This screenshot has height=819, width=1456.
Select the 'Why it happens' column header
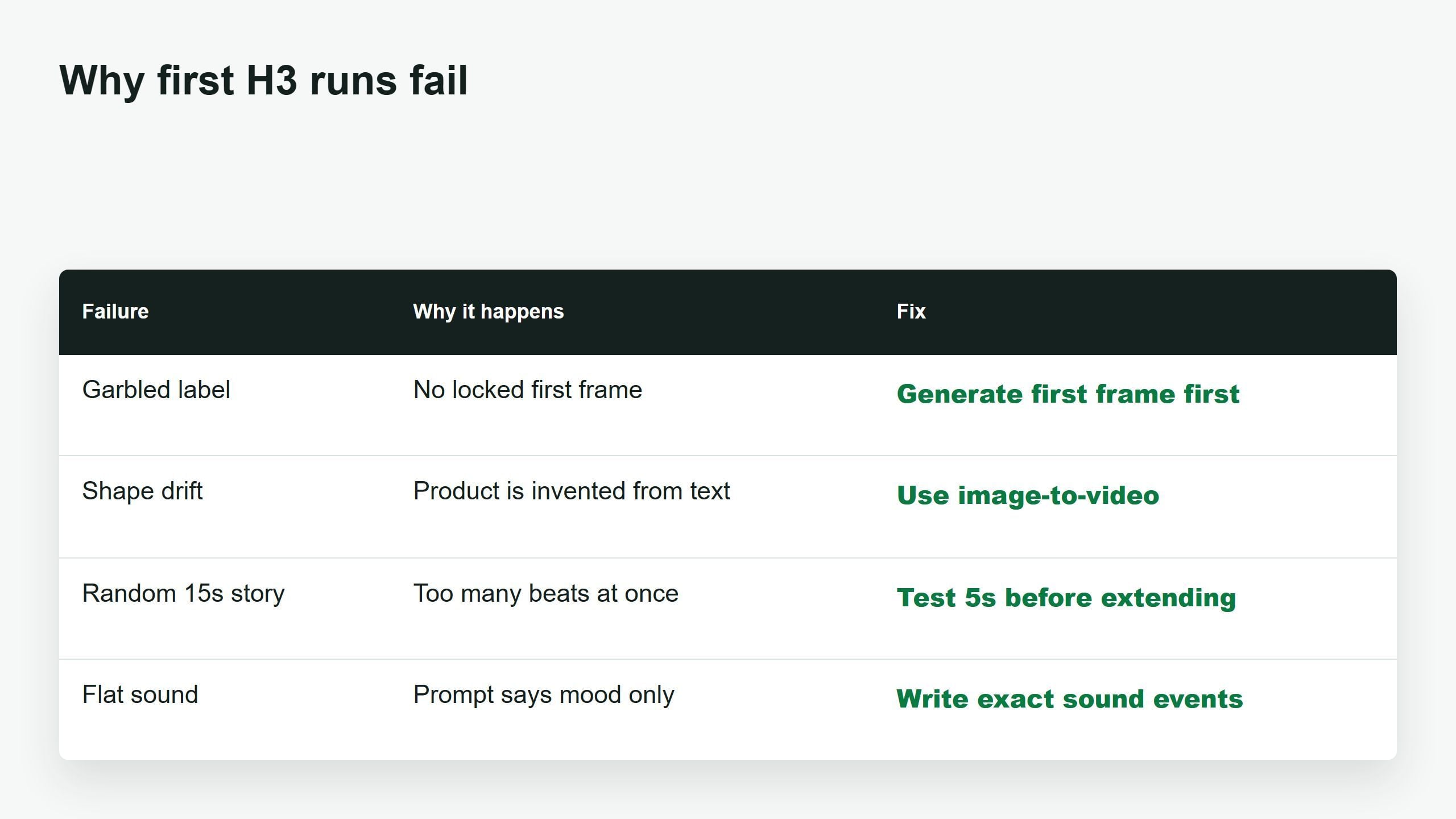[489, 312]
